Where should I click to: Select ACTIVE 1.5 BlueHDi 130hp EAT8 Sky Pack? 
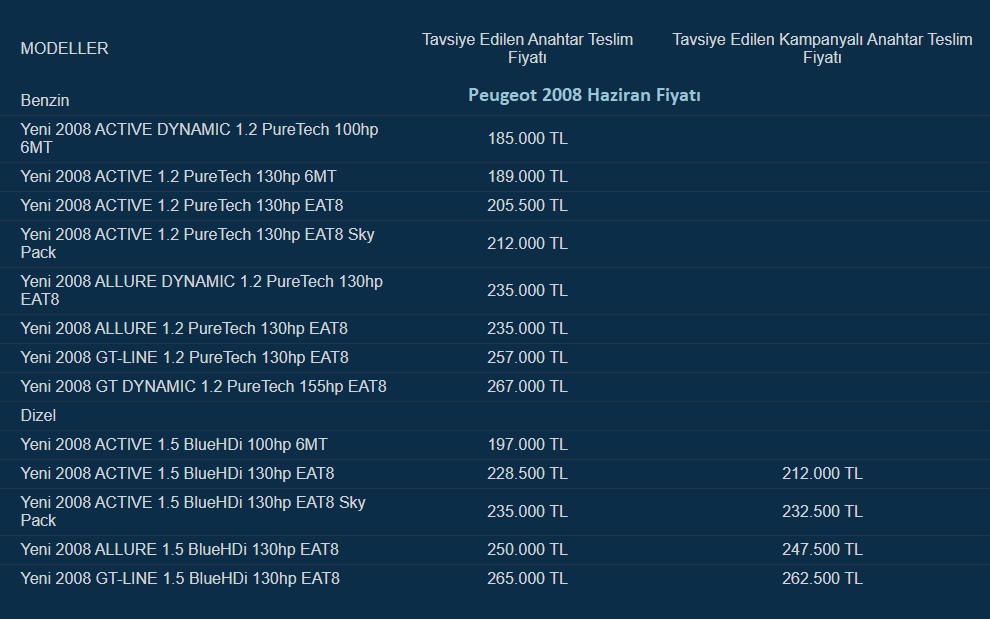click(193, 512)
